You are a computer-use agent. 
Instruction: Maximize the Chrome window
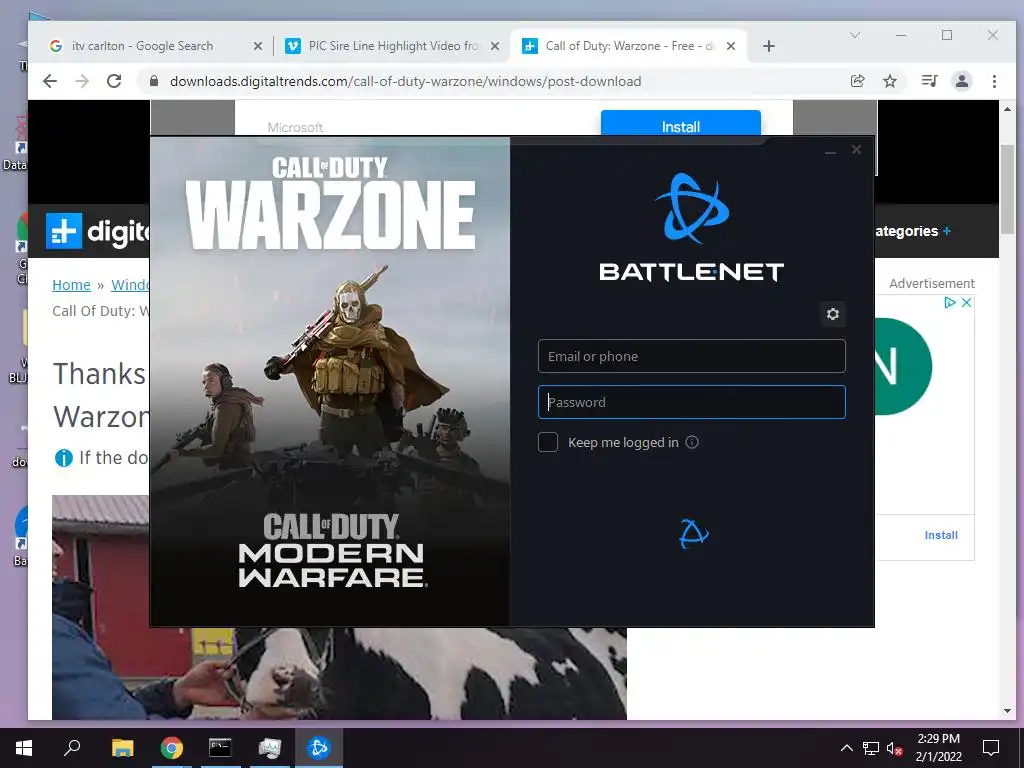[947, 35]
